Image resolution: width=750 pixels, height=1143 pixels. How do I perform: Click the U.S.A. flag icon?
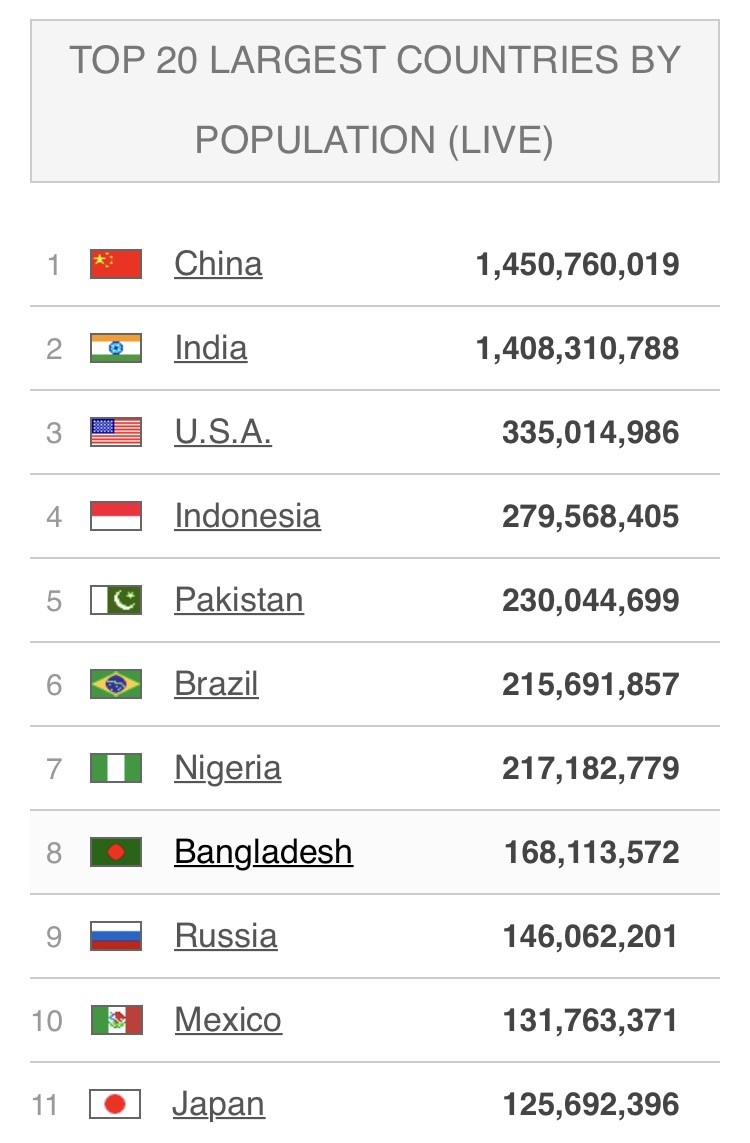(116, 432)
